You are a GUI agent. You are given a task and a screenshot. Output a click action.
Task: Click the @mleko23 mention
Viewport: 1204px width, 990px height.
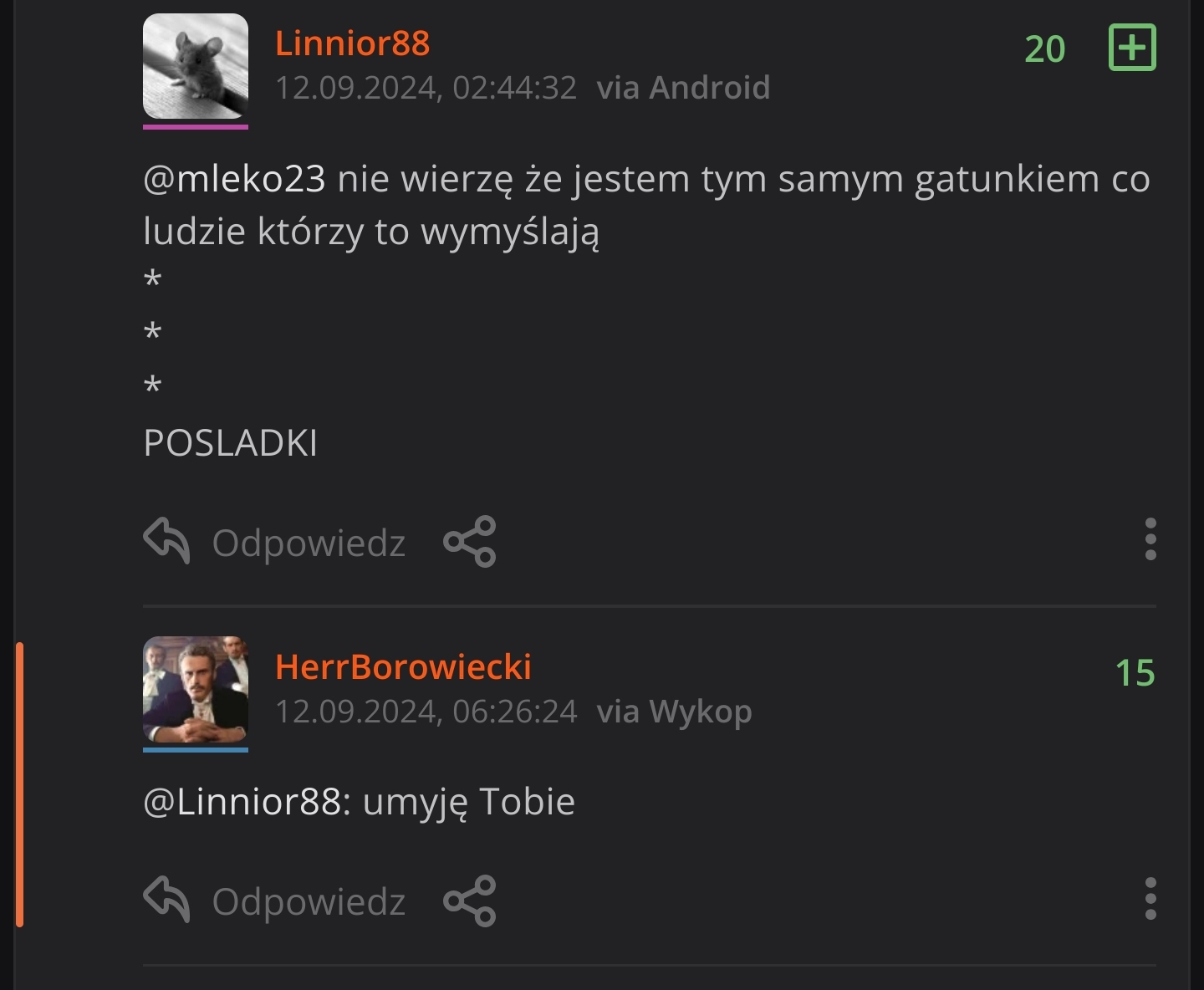pos(234,179)
